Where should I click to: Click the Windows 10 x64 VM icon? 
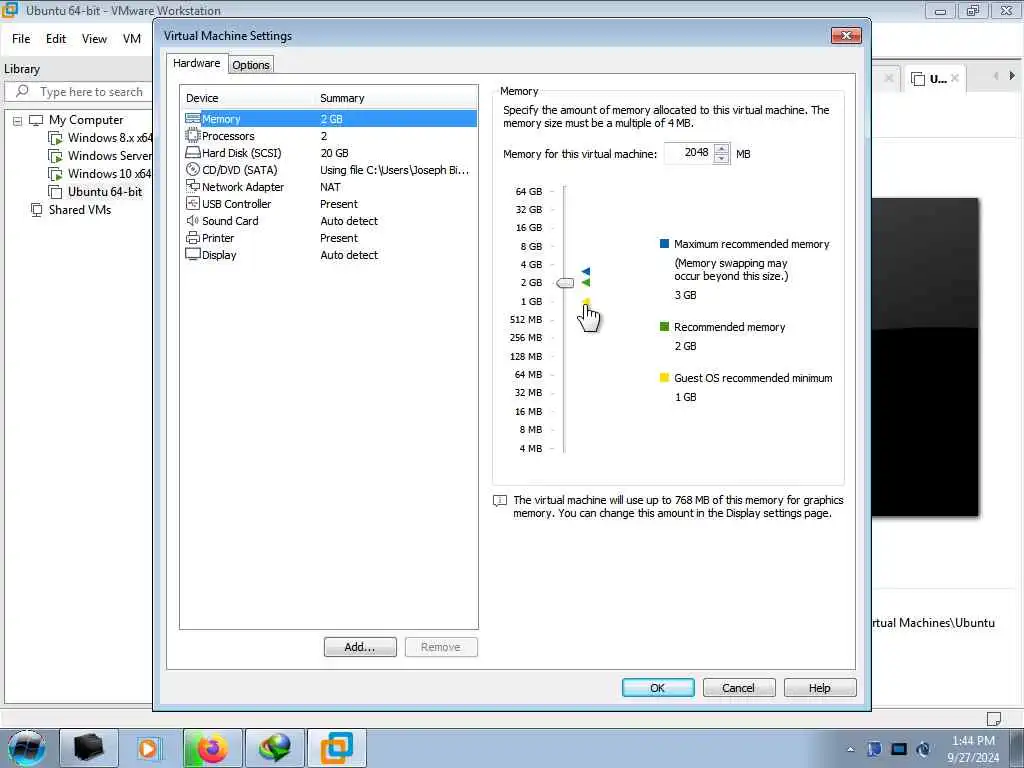(56, 174)
